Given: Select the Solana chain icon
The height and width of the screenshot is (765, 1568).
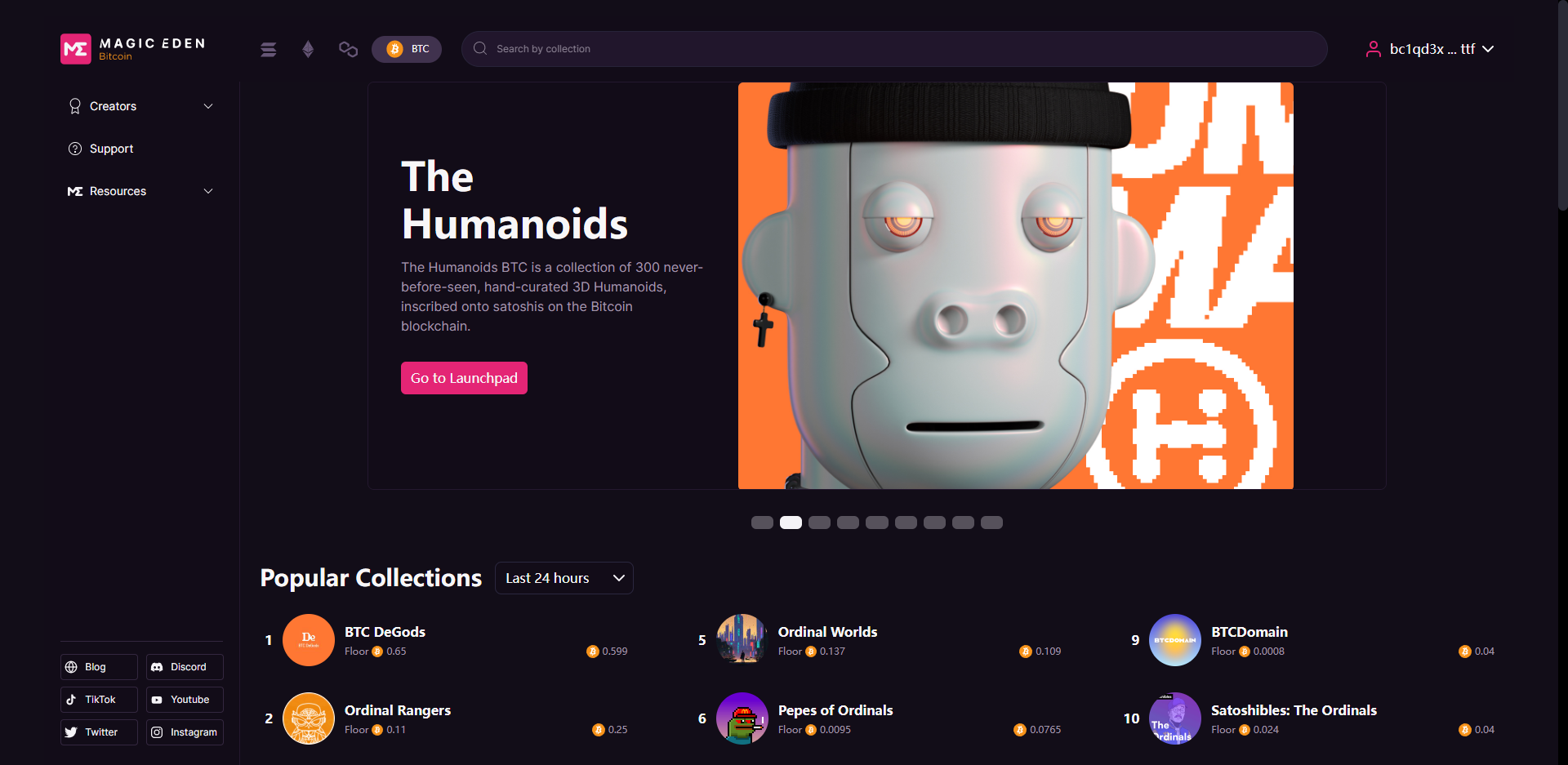Looking at the screenshot, I should click(268, 49).
